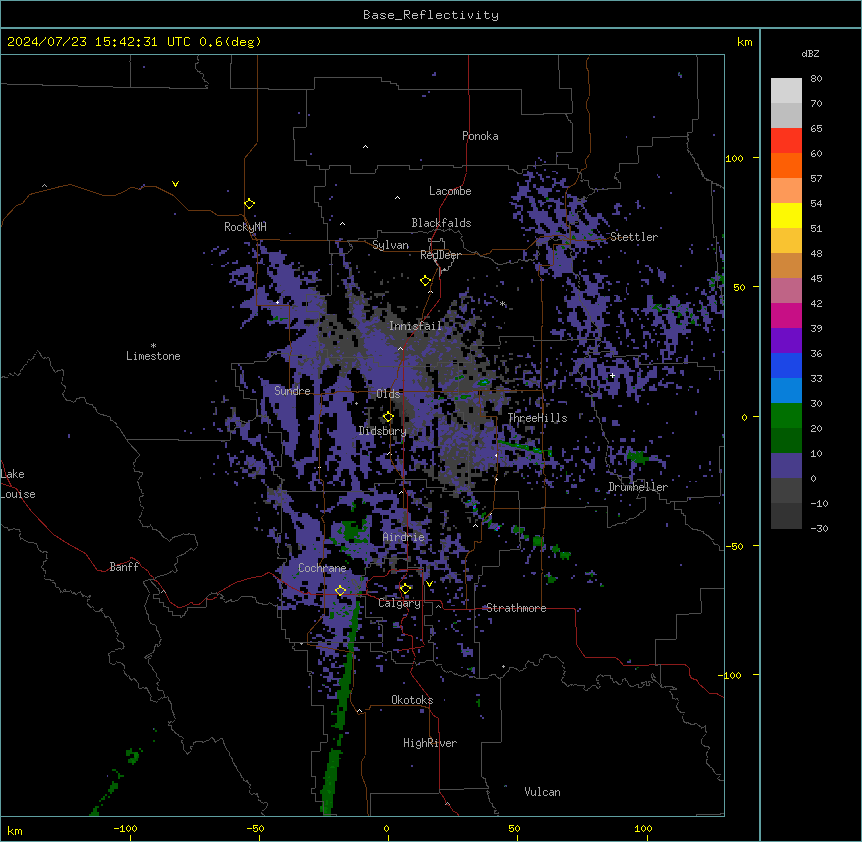Select the Drumheller label

click(x=638, y=487)
